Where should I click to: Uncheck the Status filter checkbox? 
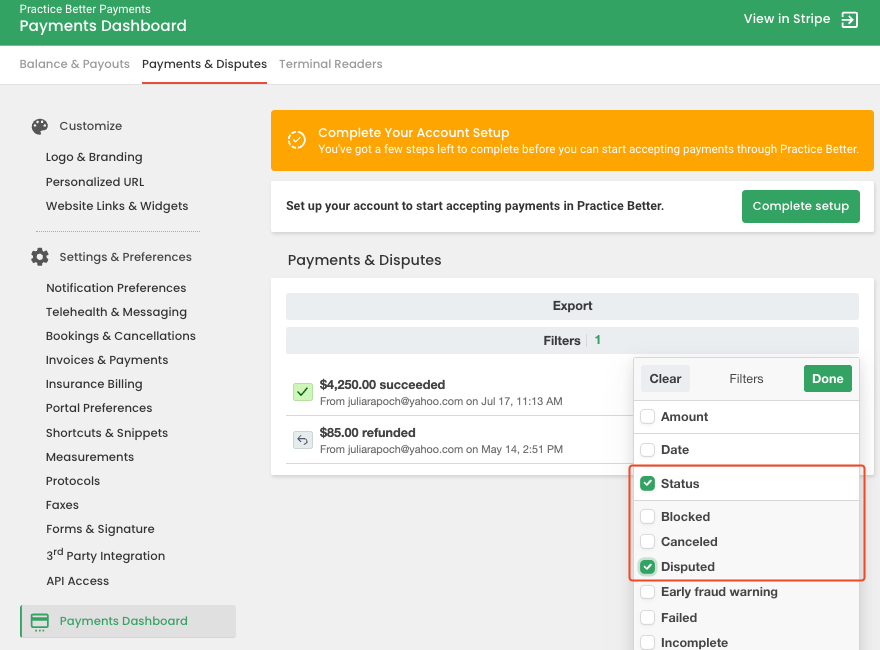click(648, 483)
